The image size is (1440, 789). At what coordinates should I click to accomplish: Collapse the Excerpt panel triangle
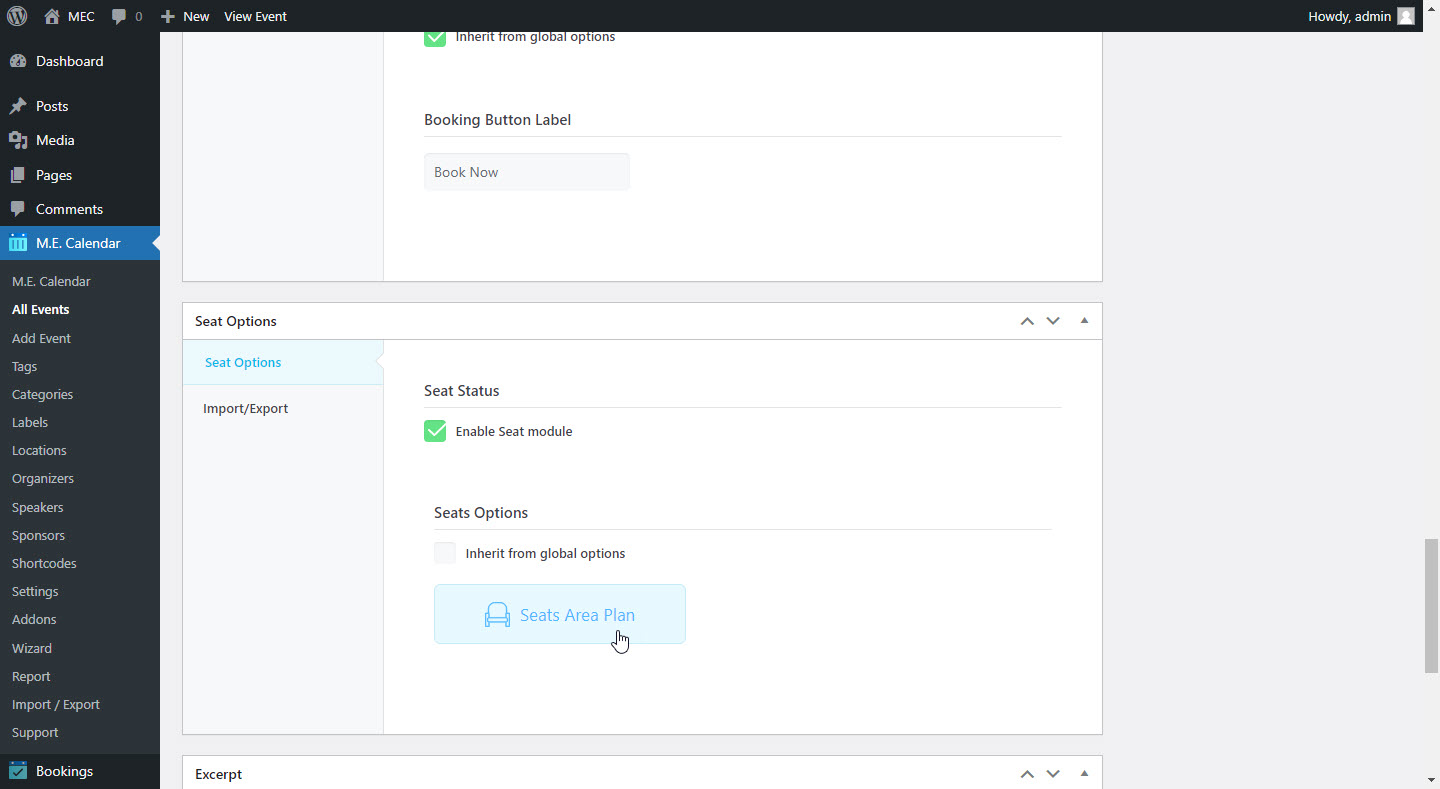[1084, 773]
